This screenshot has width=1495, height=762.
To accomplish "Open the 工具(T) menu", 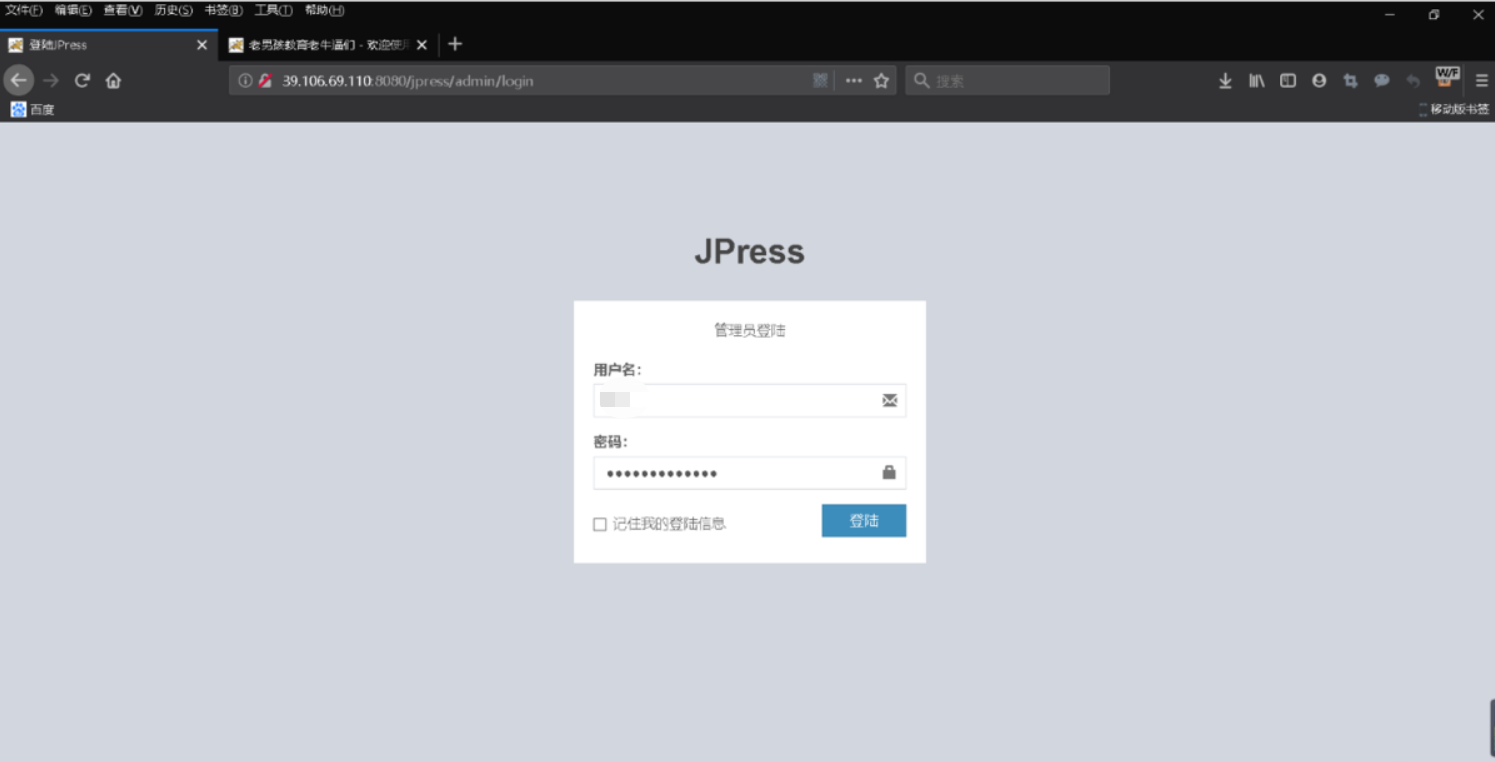I will pos(273,10).
